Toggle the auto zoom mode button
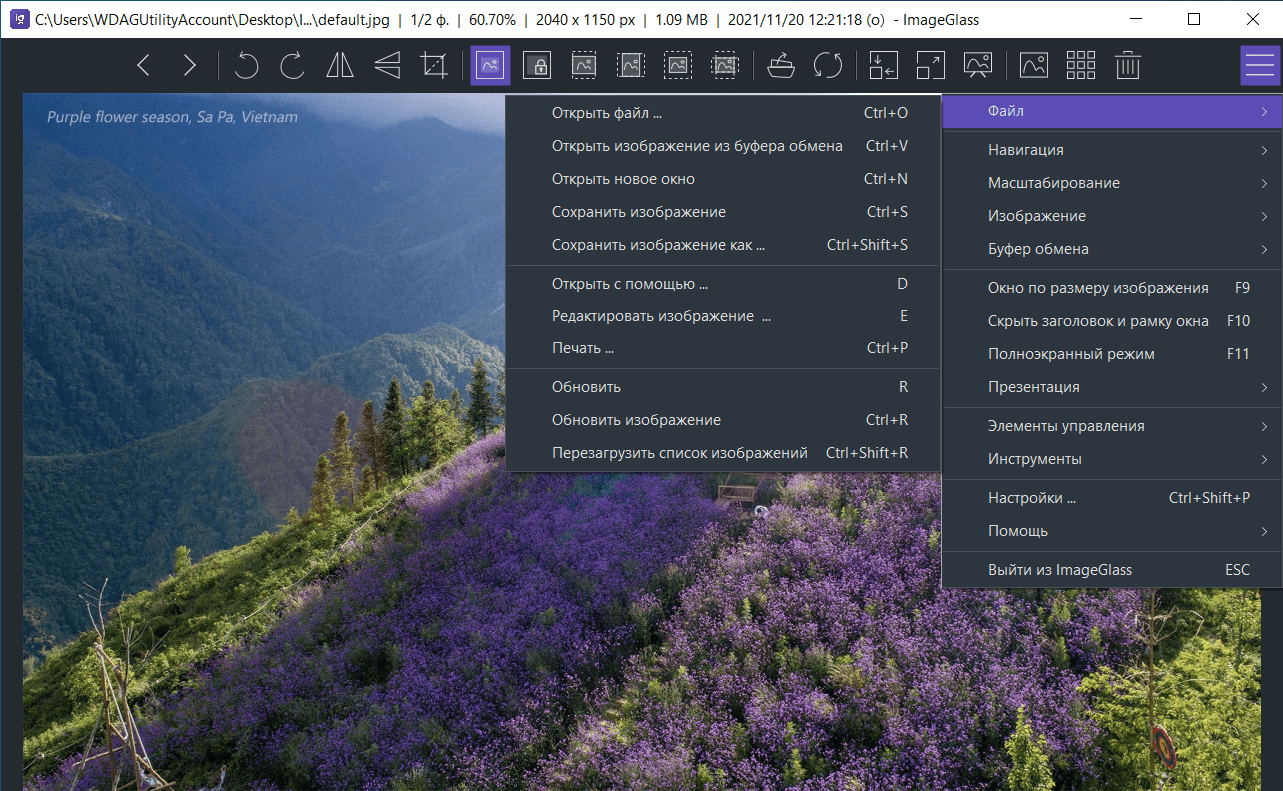The height and width of the screenshot is (791, 1283). coord(490,66)
